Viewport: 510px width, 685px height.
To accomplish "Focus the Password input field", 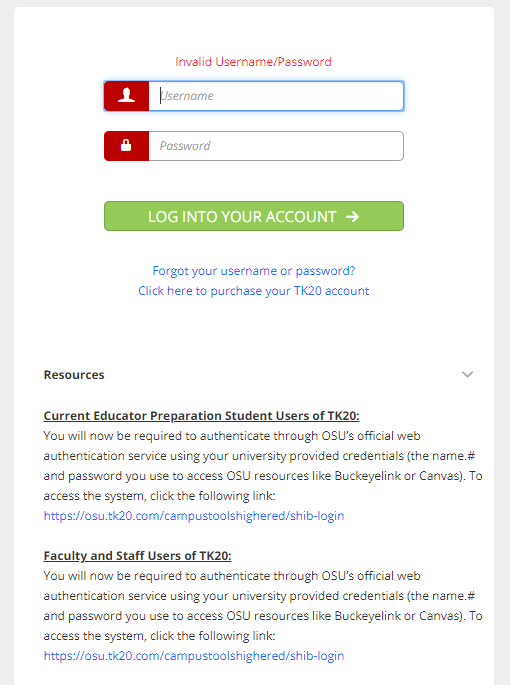I will coord(276,146).
